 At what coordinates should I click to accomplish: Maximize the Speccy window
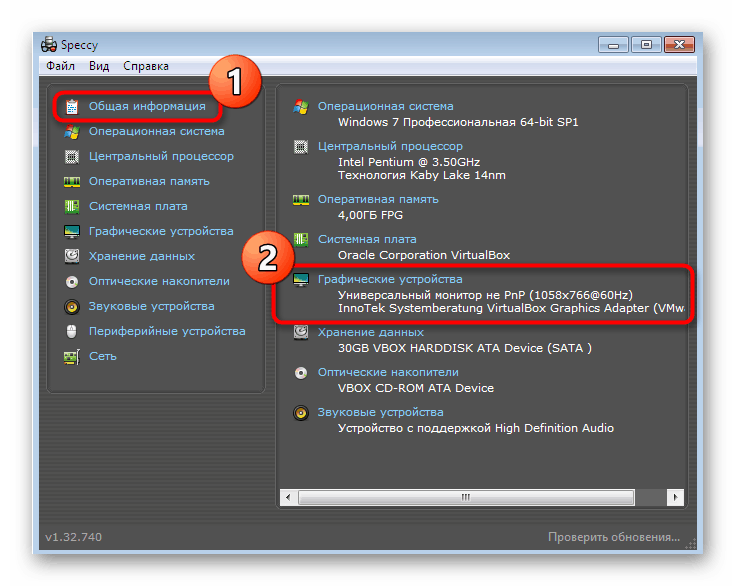tap(646, 45)
